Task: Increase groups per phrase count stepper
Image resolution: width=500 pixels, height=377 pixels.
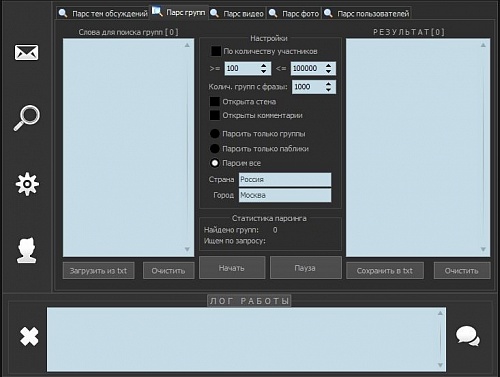Action: (x=329, y=84)
